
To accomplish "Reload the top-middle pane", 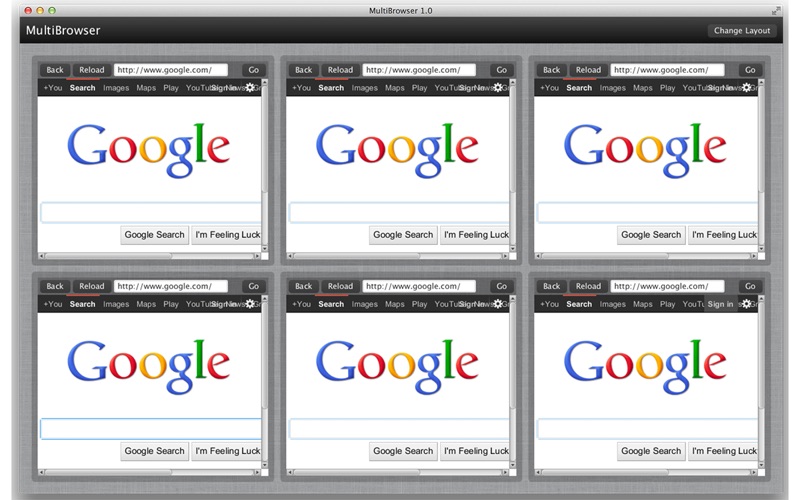I will 340,70.
